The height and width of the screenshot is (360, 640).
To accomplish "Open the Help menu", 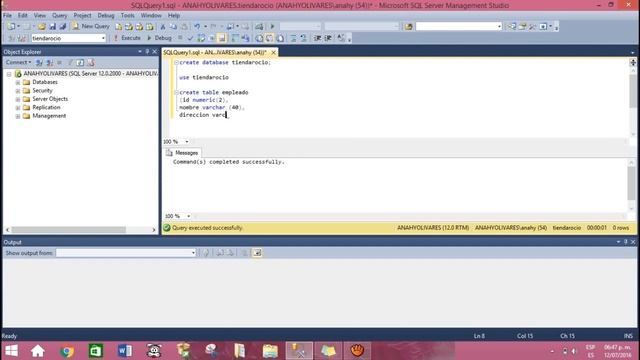I will coord(174,16).
